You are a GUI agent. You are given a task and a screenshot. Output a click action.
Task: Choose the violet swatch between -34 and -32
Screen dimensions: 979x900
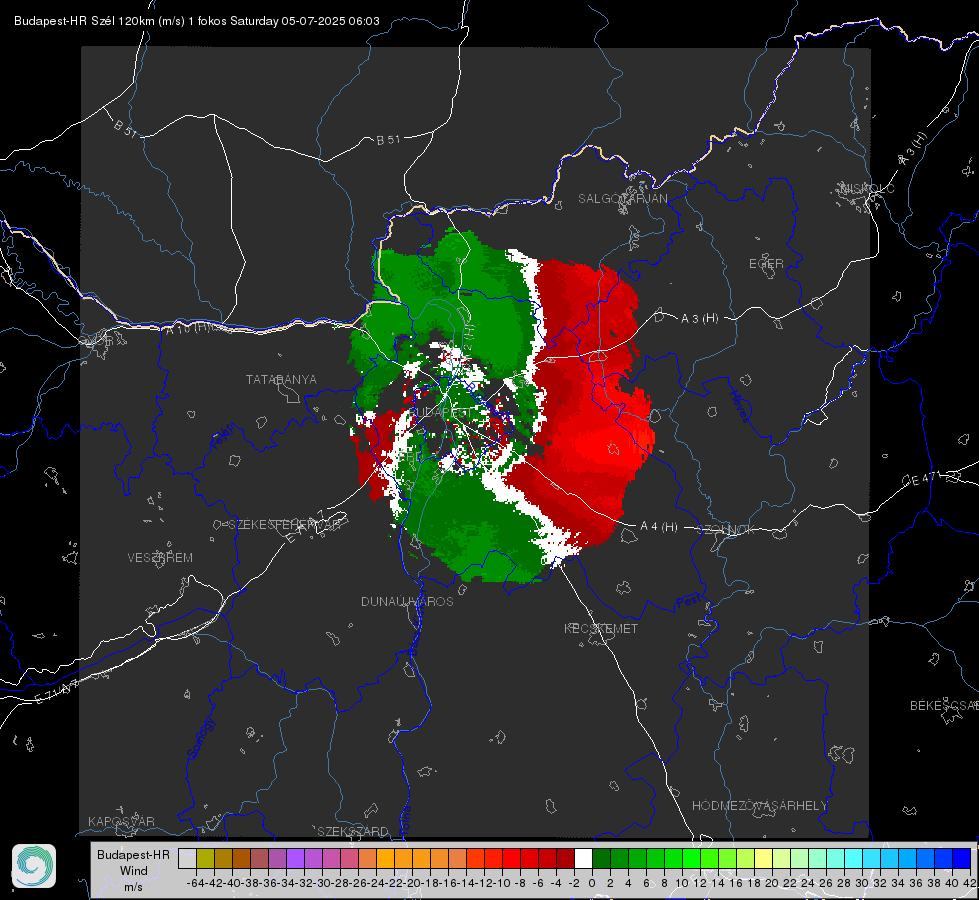point(295,858)
